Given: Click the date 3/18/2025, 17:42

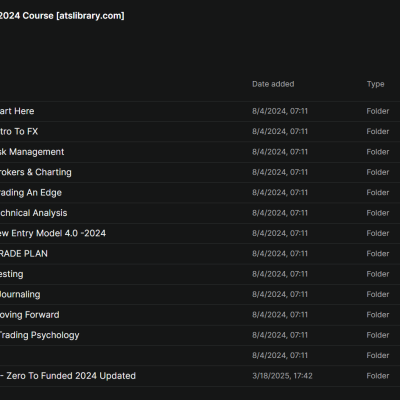Looking at the screenshot, I should point(282,376).
